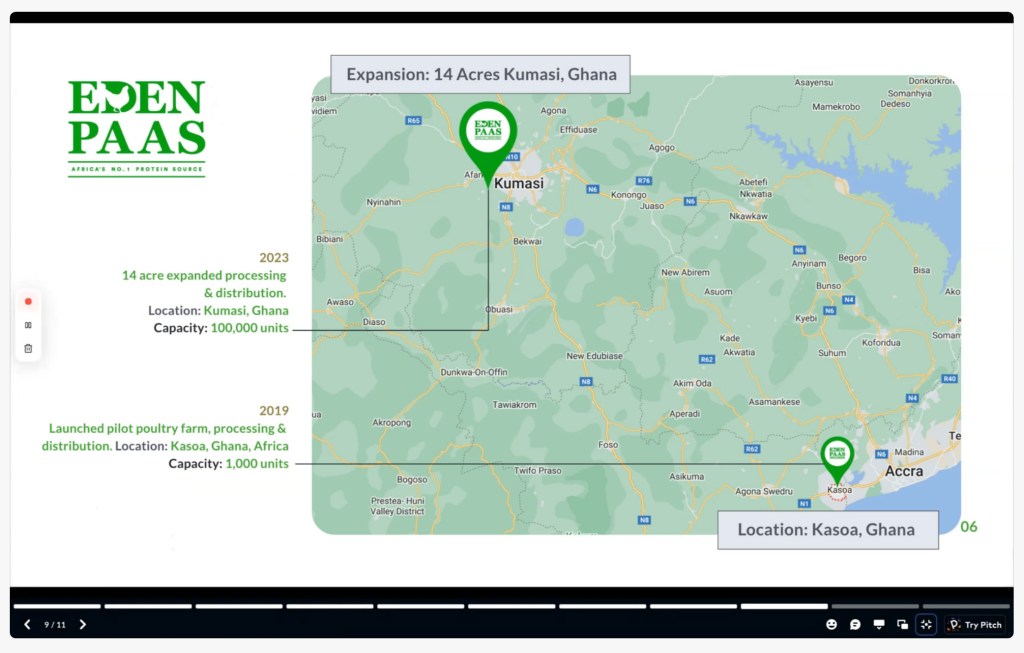
Task: Pause the recording
Action: click(x=28, y=325)
